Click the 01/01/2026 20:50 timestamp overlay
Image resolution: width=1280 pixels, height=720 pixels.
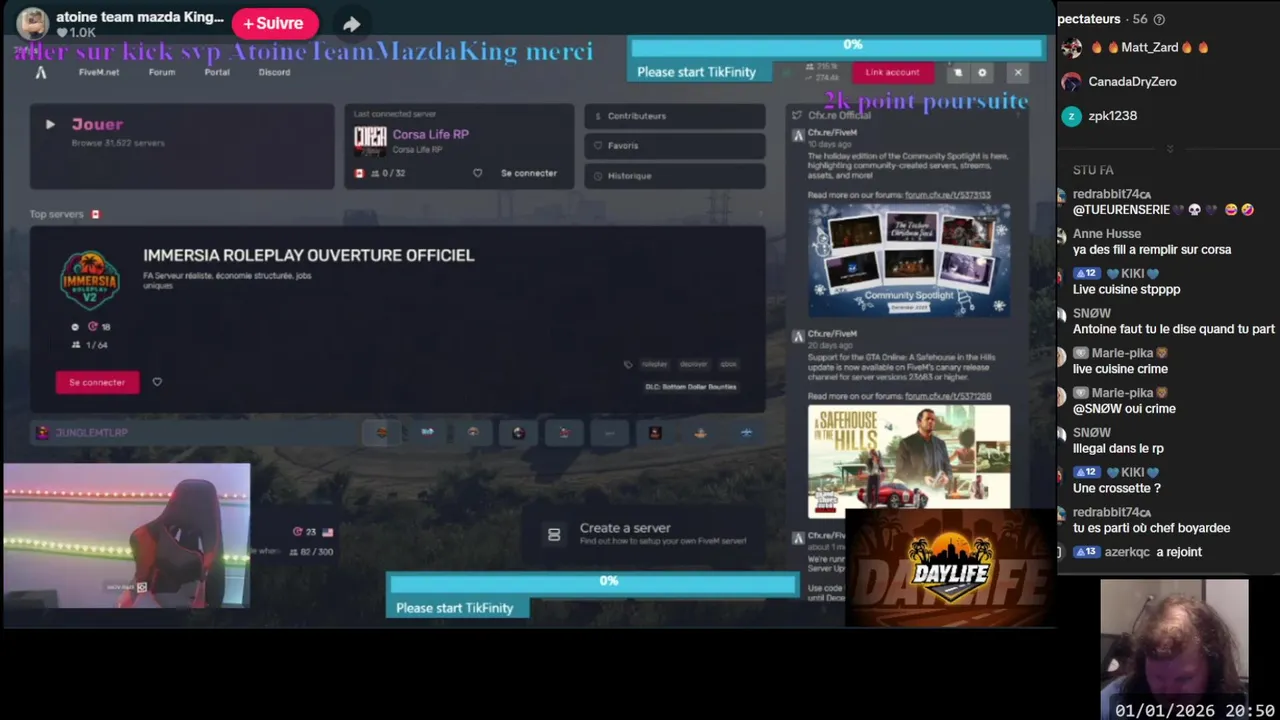[x=1195, y=710]
